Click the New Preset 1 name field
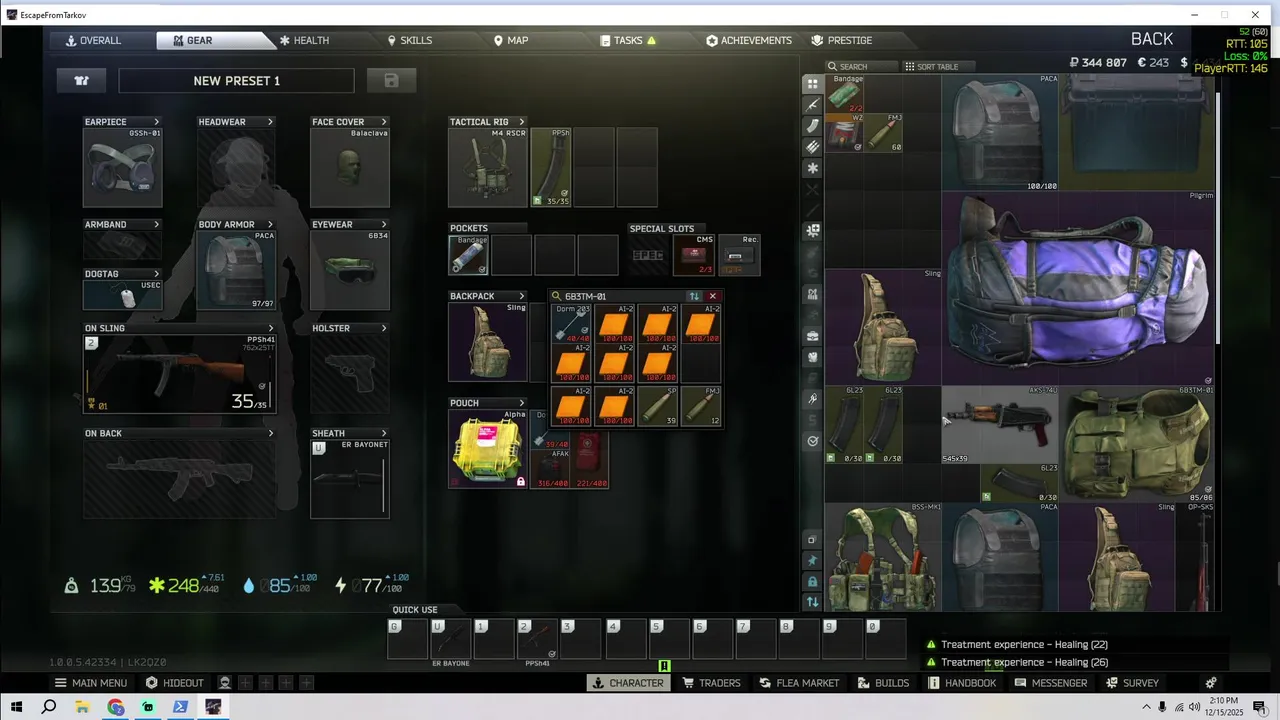The height and width of the screenshot is (720, 1280). tap(236, 81)
